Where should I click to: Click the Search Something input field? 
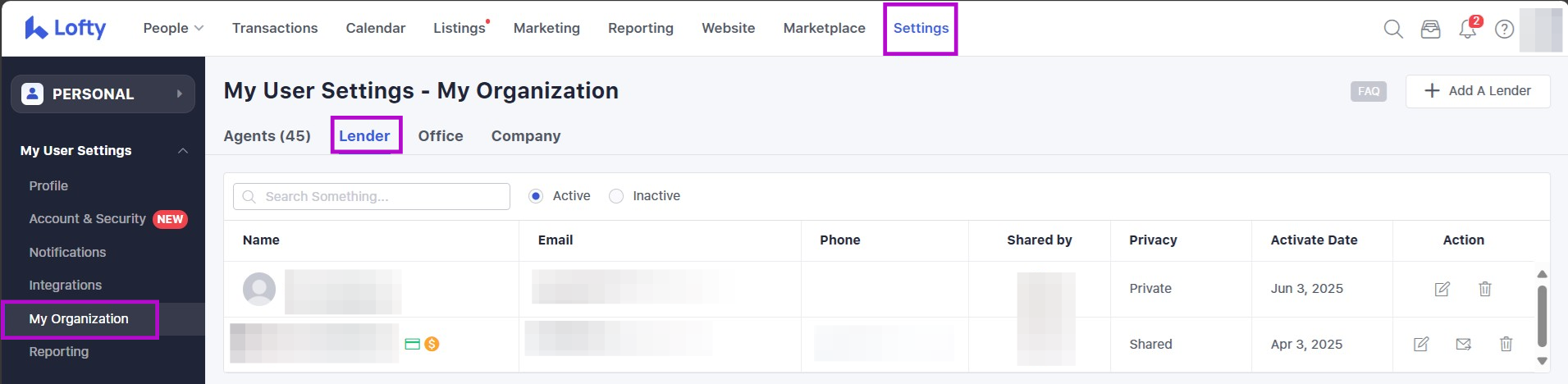coord(372,197)
